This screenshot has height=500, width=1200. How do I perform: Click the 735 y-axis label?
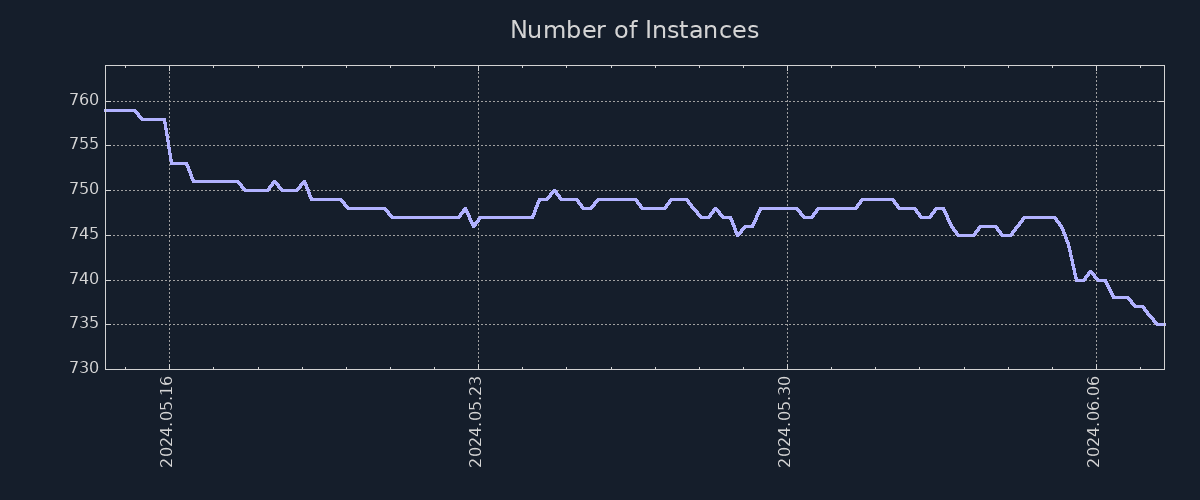(x=84, y=324)
